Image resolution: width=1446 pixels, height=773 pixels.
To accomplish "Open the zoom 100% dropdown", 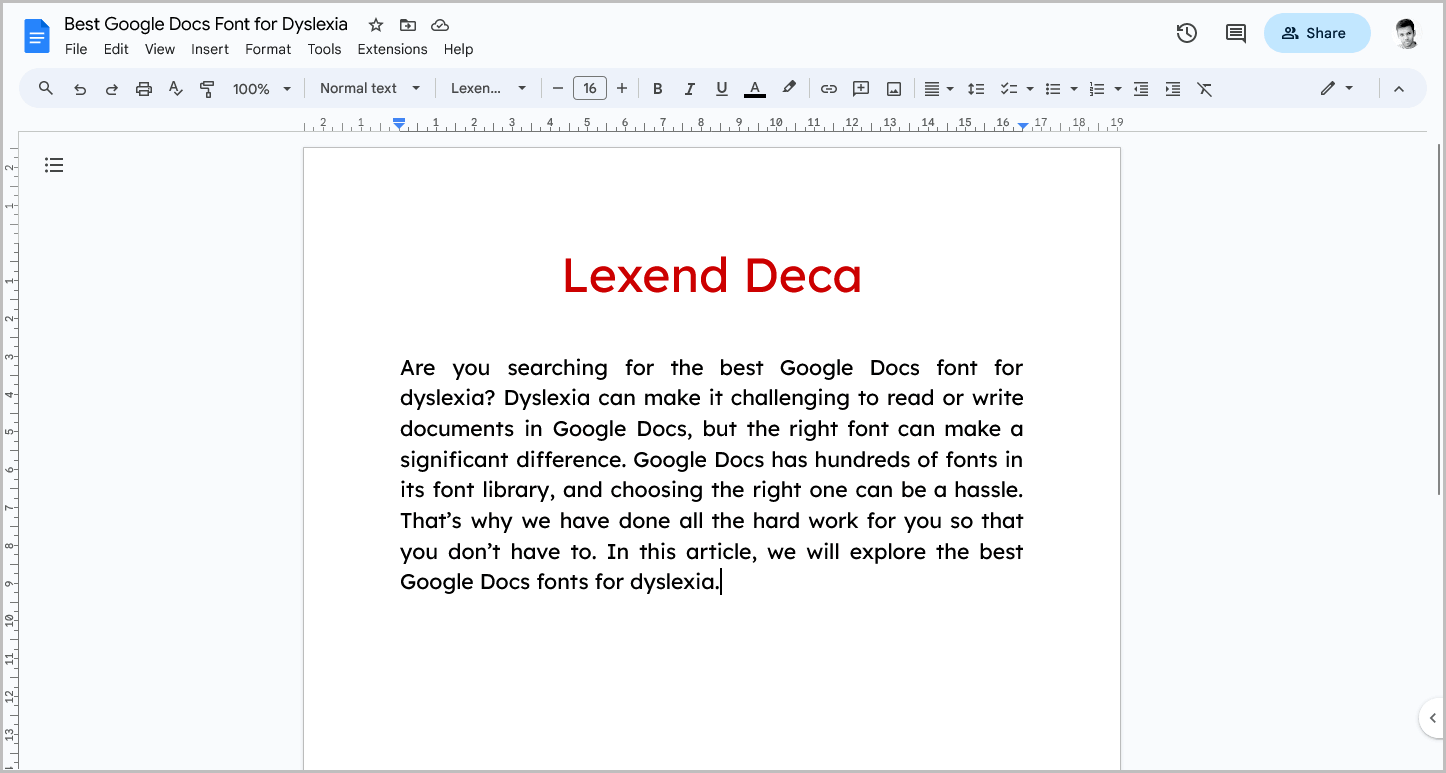I will (262, 89).
